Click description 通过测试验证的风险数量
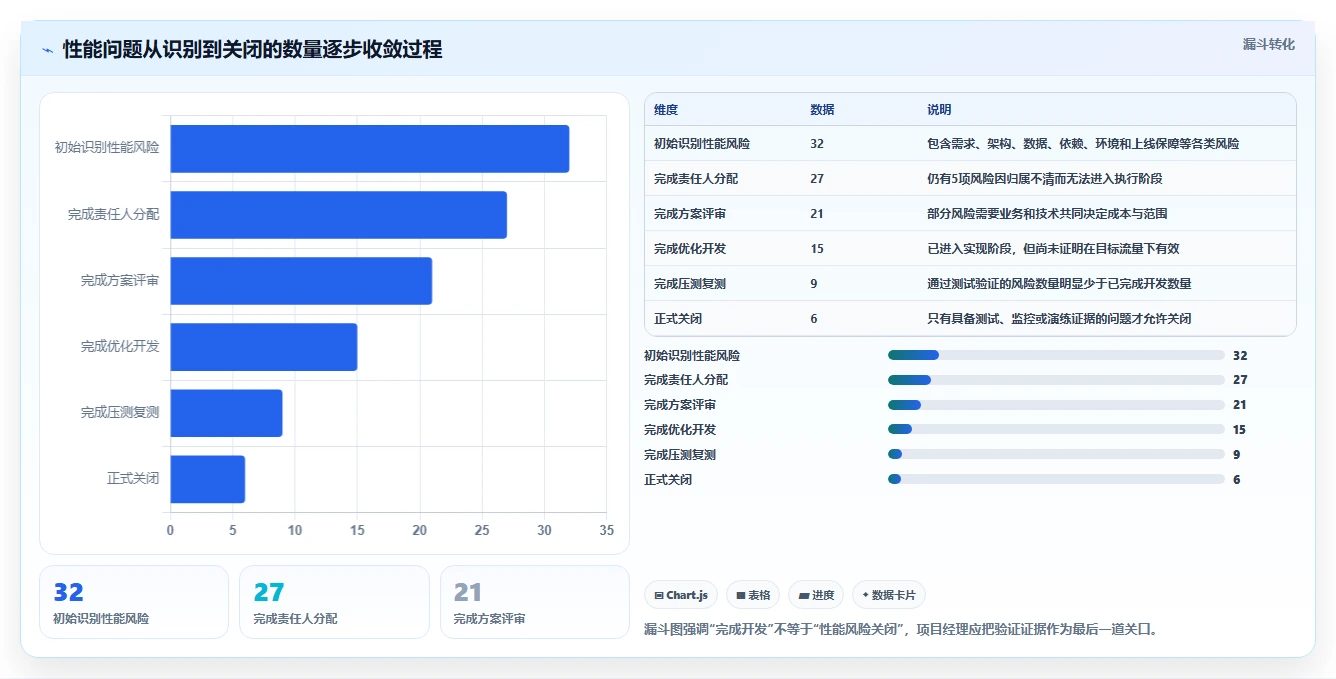The height and width of the screenshot is (679, 1336). click(1059, 284)
